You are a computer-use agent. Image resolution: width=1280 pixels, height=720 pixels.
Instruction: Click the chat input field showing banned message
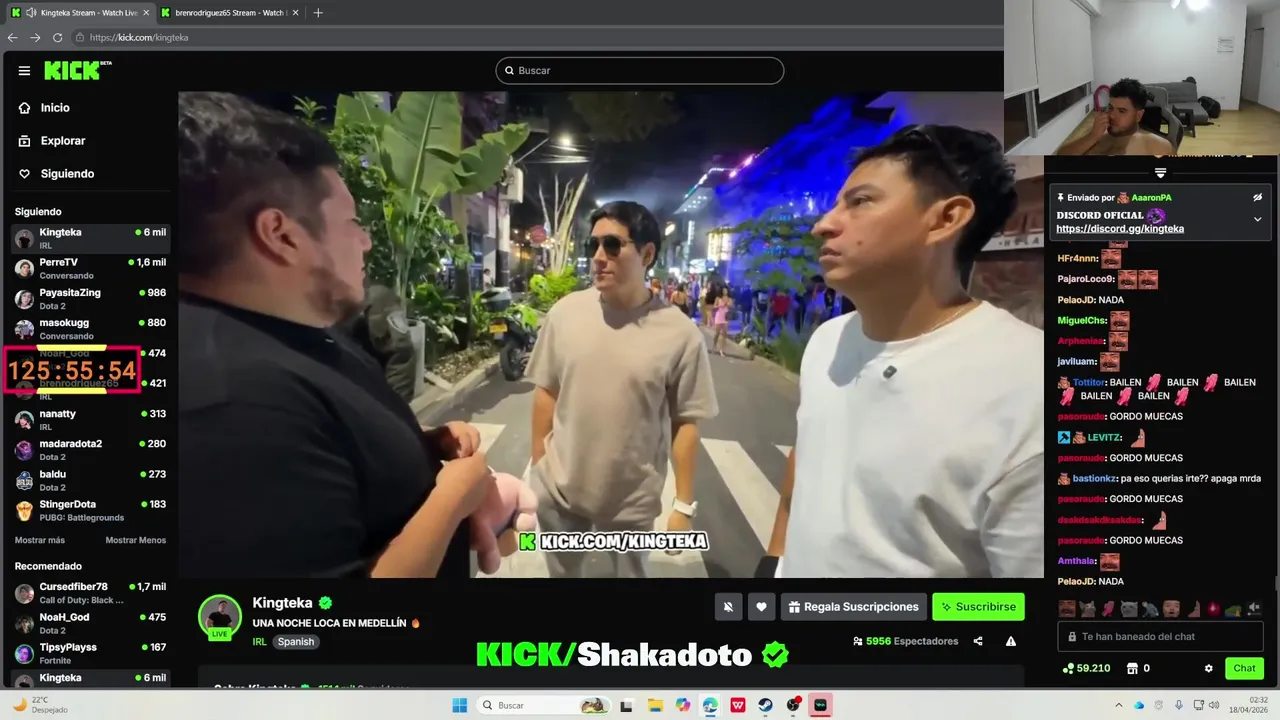(x=1160, y=636)
